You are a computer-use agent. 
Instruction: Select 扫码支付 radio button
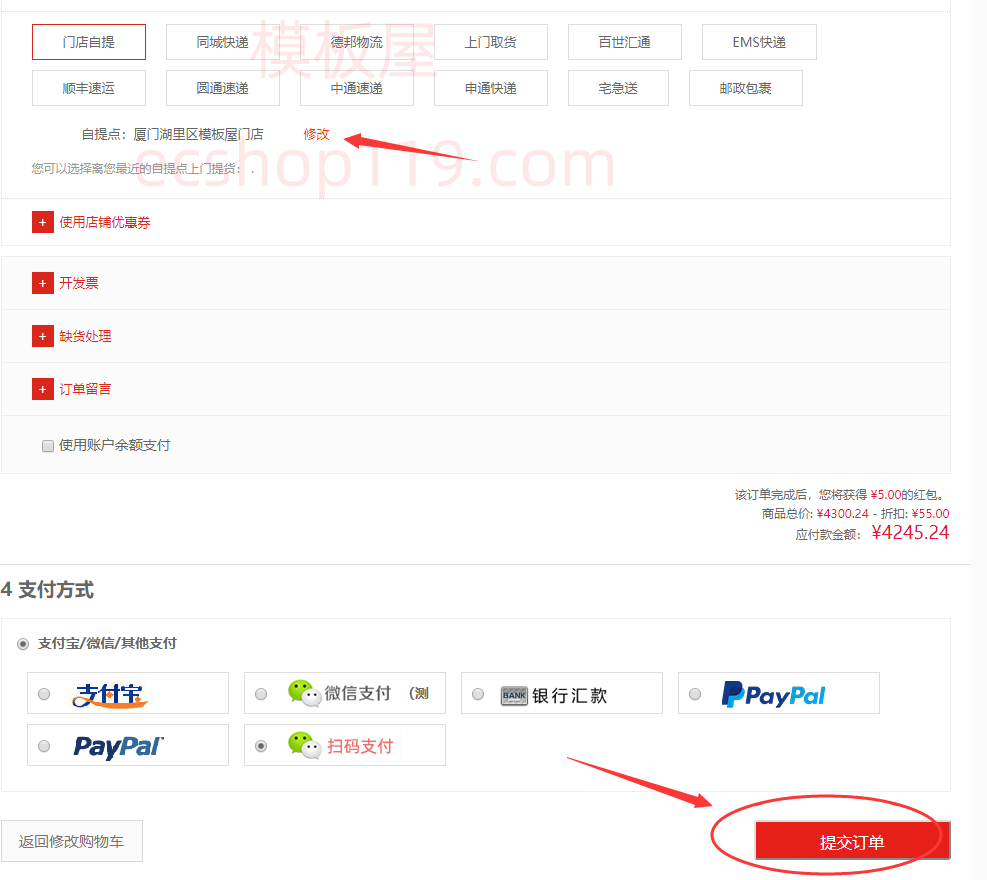(x=261, y=746)
